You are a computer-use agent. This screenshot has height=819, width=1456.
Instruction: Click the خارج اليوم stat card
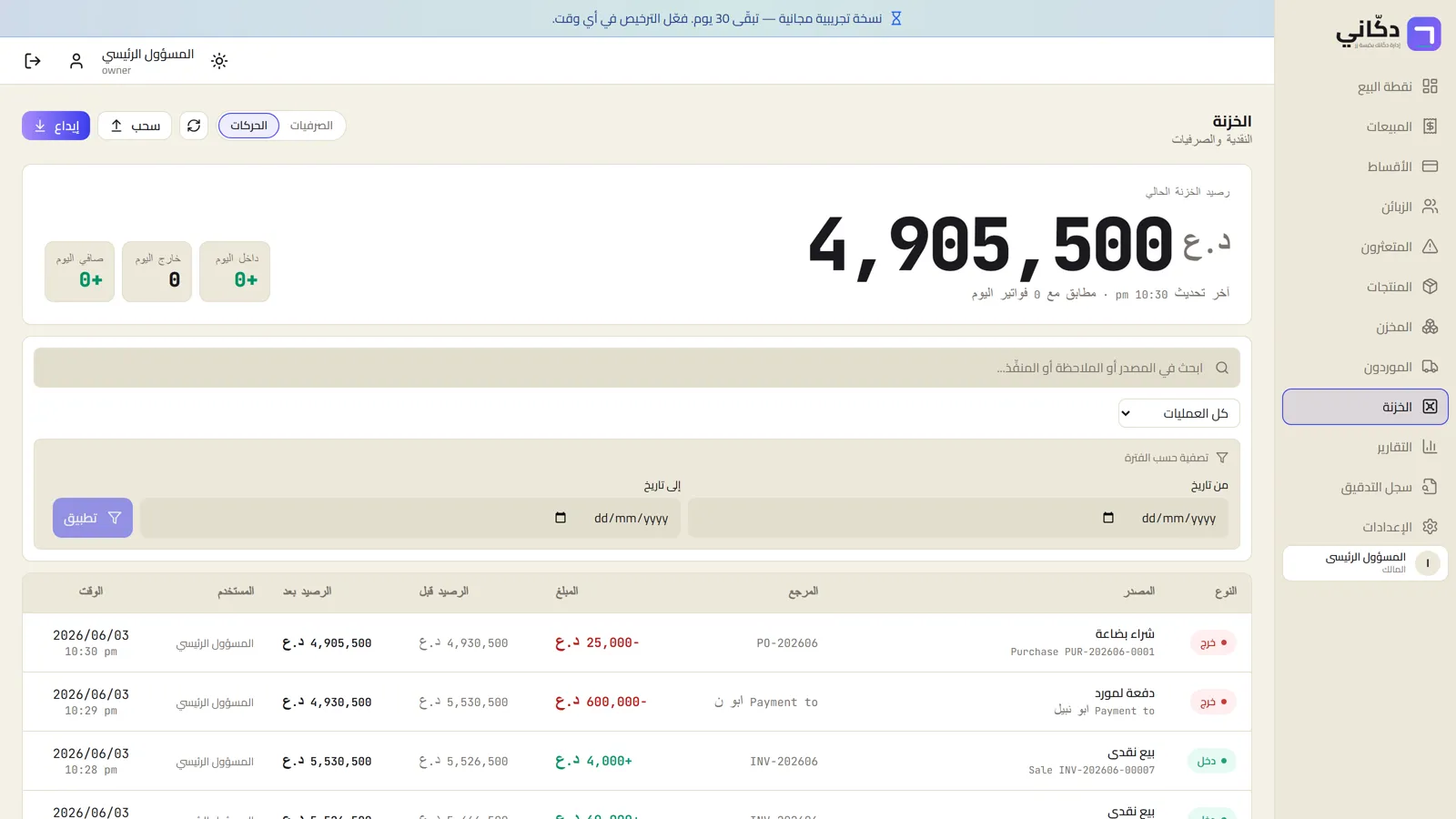pyautogui.click(x=157, y=271)
